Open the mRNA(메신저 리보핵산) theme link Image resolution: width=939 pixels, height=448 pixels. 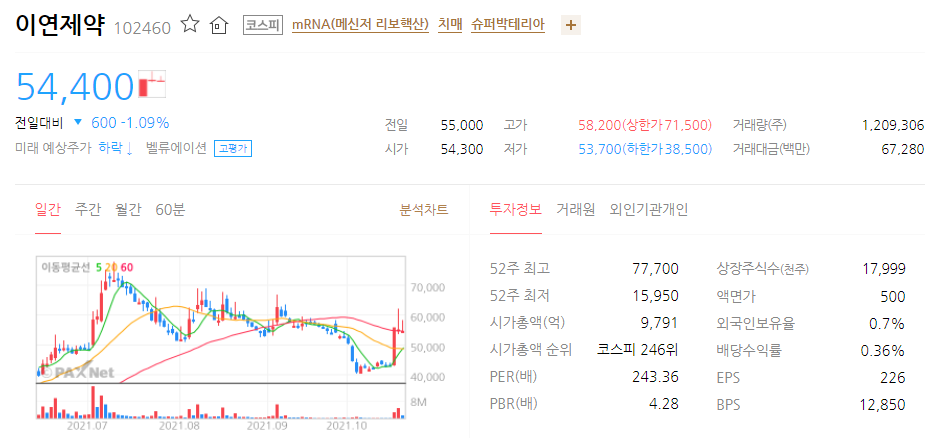[361, 25]
